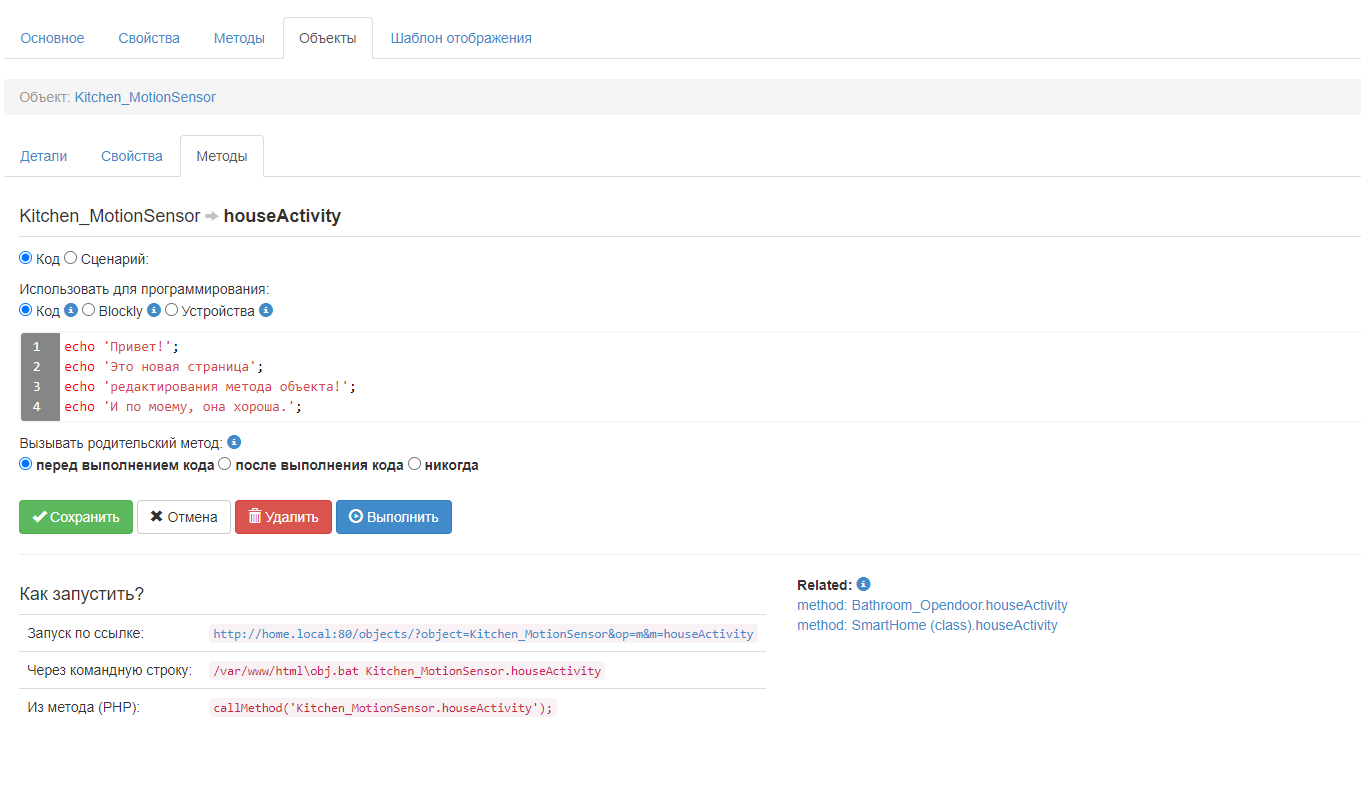1361x811 pixels.
Task: Click the green Сохранить button
Action: [76, 517]
